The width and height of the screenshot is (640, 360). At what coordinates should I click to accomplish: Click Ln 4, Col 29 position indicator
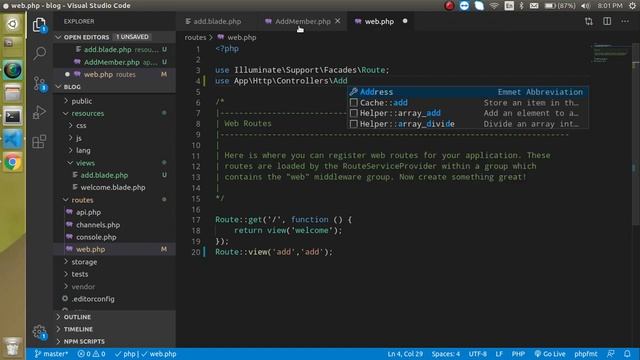tap(405, 354)
